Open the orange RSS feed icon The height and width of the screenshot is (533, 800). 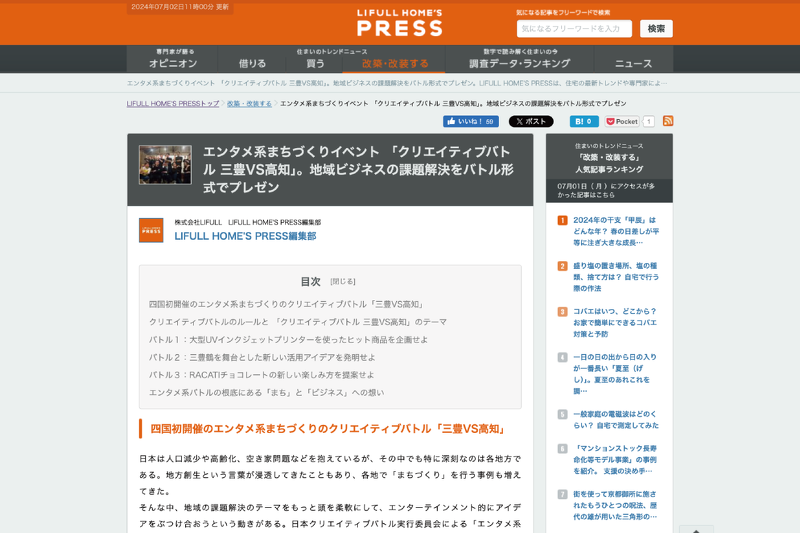click(668, 121)
